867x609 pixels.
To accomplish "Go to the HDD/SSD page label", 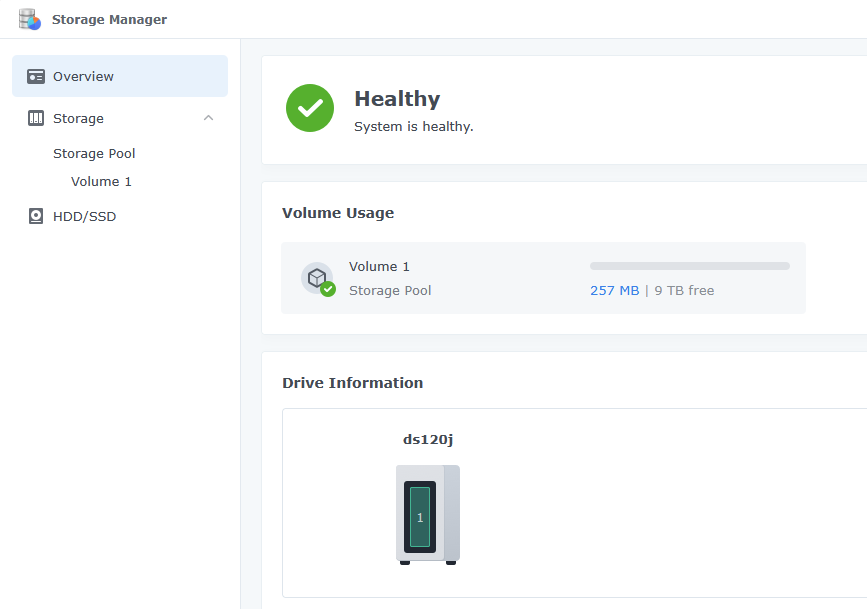I will pos(84,216).
